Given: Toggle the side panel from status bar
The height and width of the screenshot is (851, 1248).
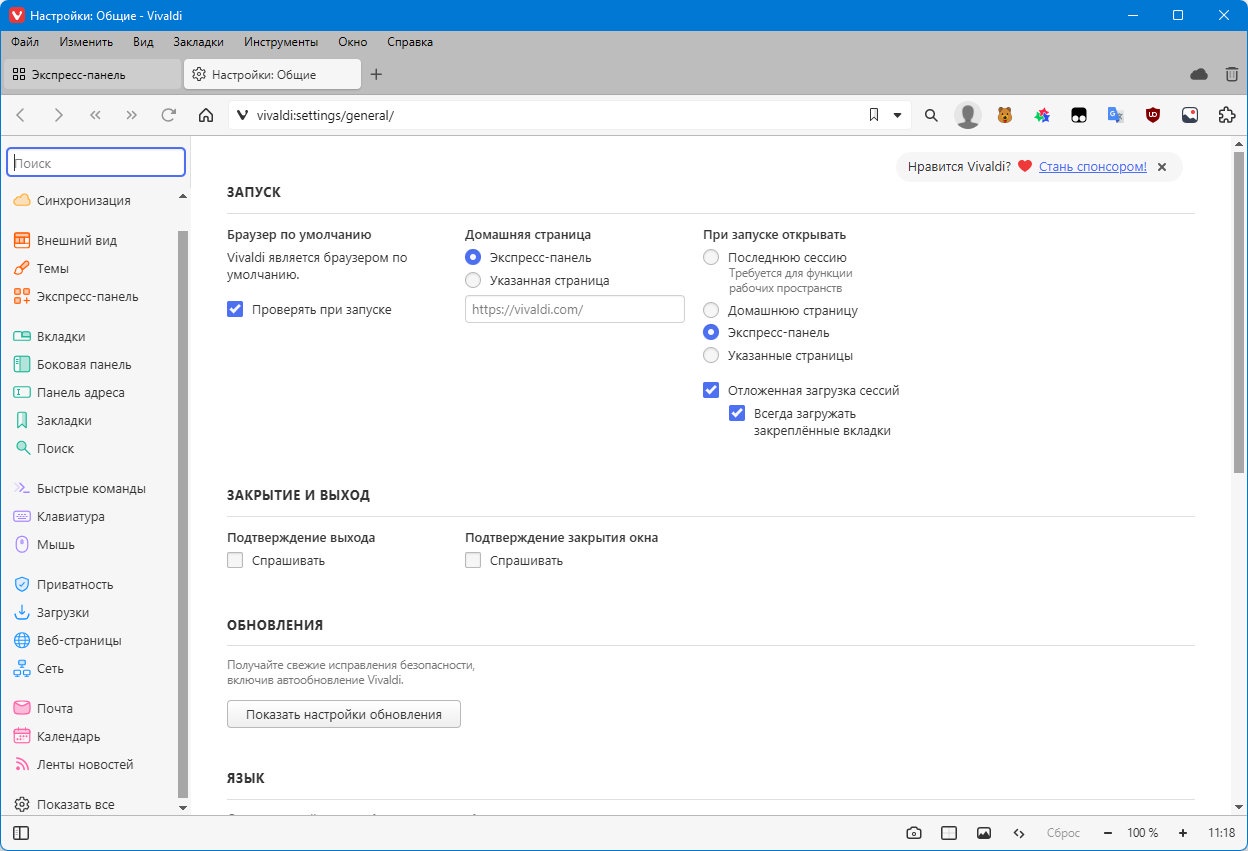Looking at the screenshot, I should pos(21,832).
